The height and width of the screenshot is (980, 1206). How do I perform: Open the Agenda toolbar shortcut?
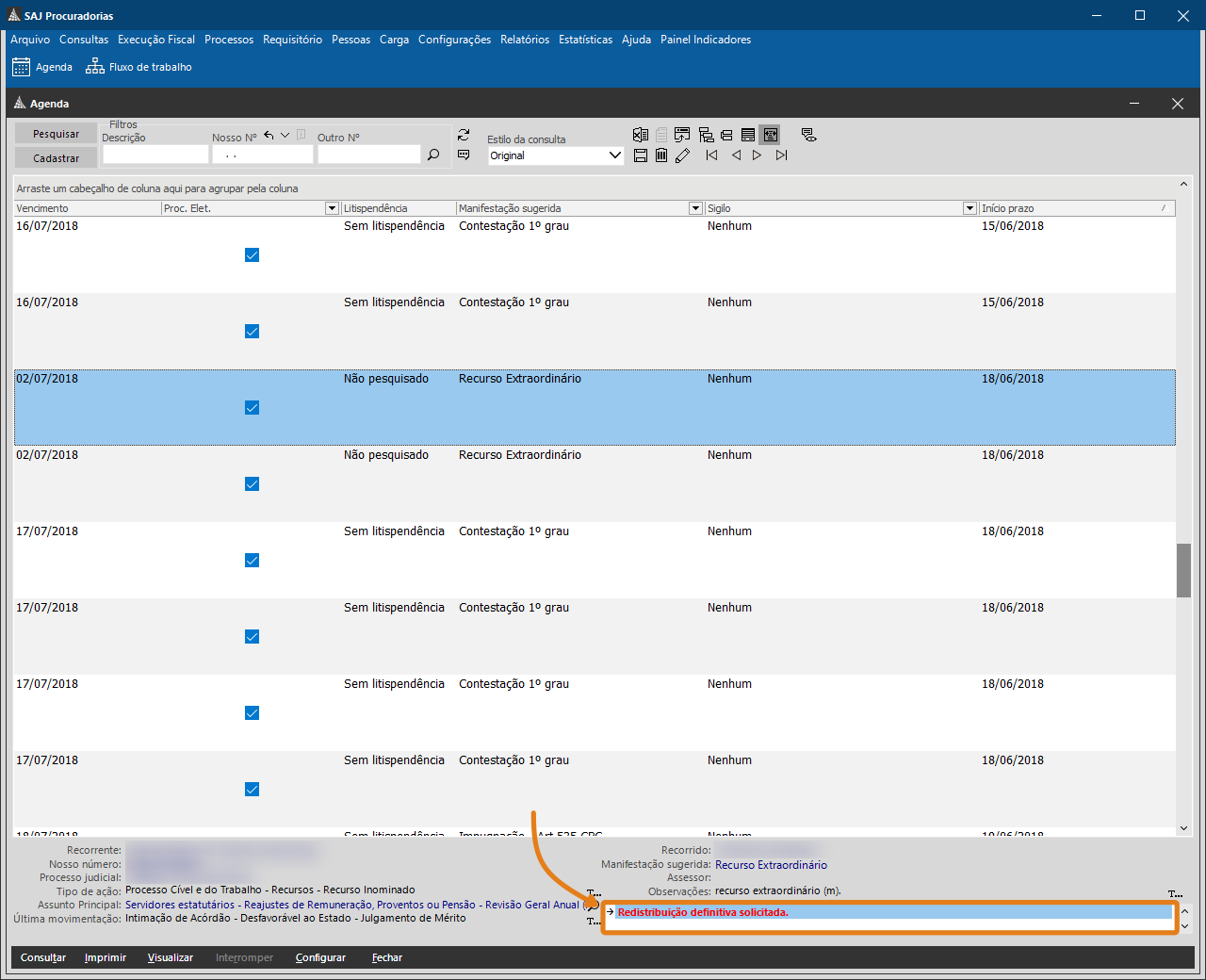tap(42, 67)
